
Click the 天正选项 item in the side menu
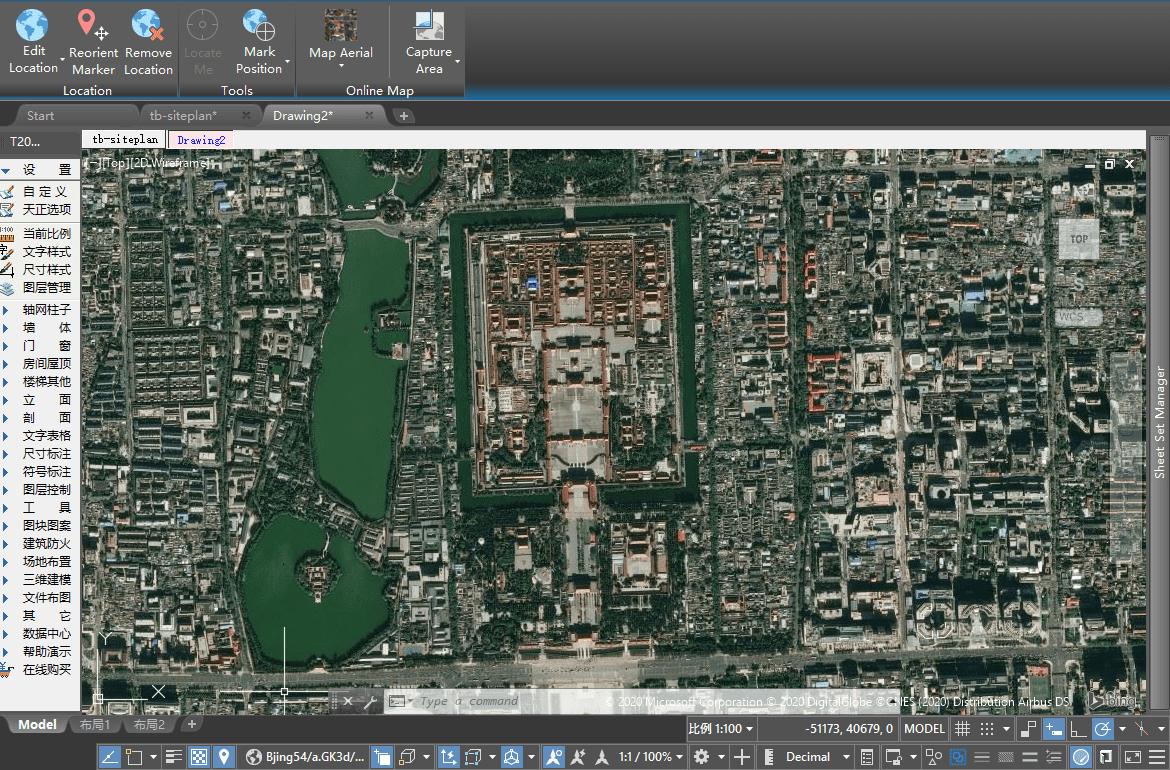(46, 210)
